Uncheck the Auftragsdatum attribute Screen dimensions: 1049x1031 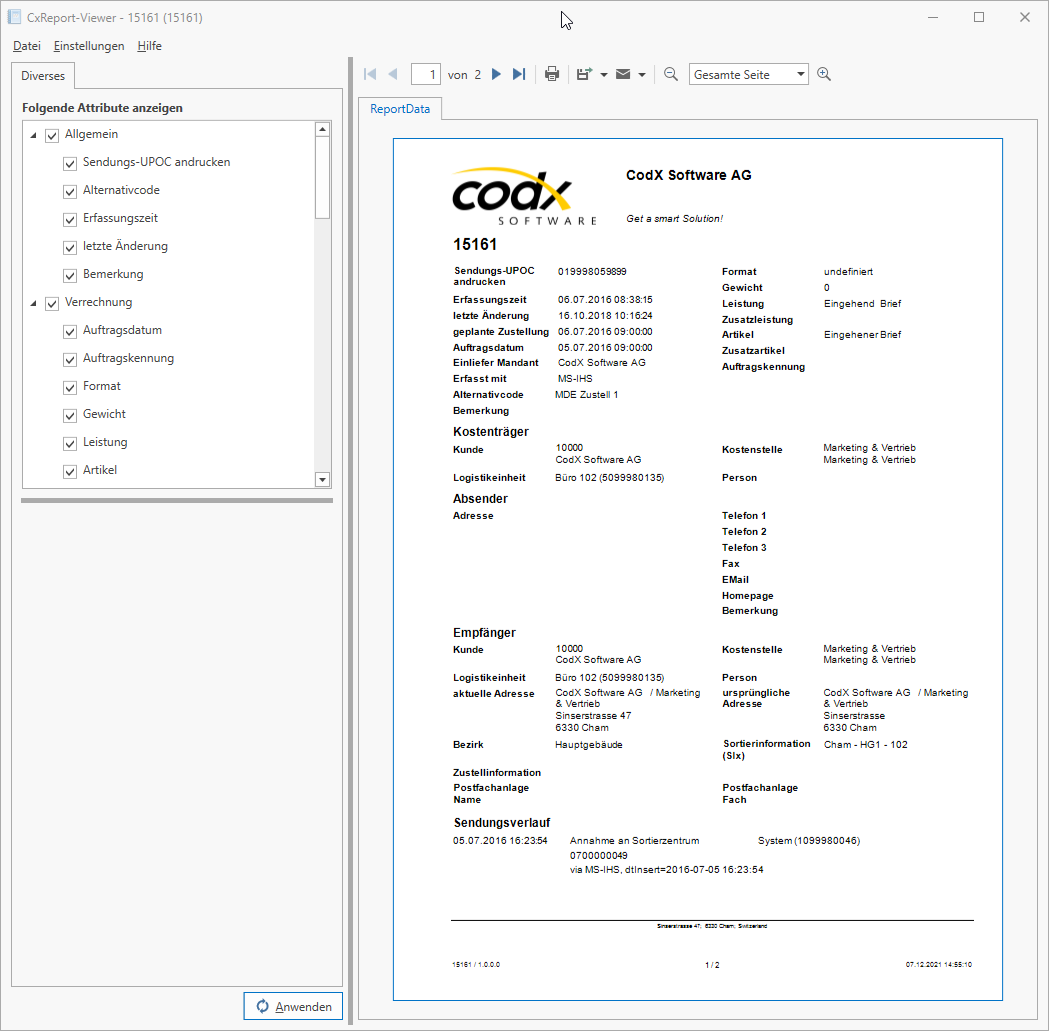tap(70, 332)
